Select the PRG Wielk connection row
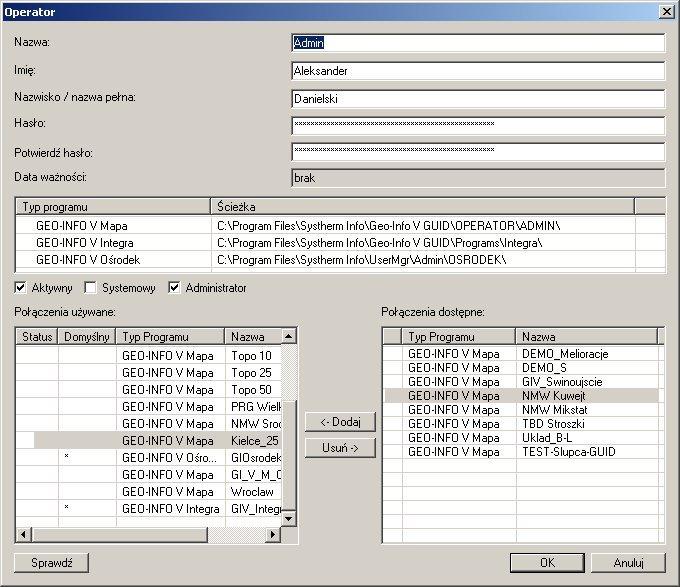Screen dimensions: 680x587 click(148, 407)
